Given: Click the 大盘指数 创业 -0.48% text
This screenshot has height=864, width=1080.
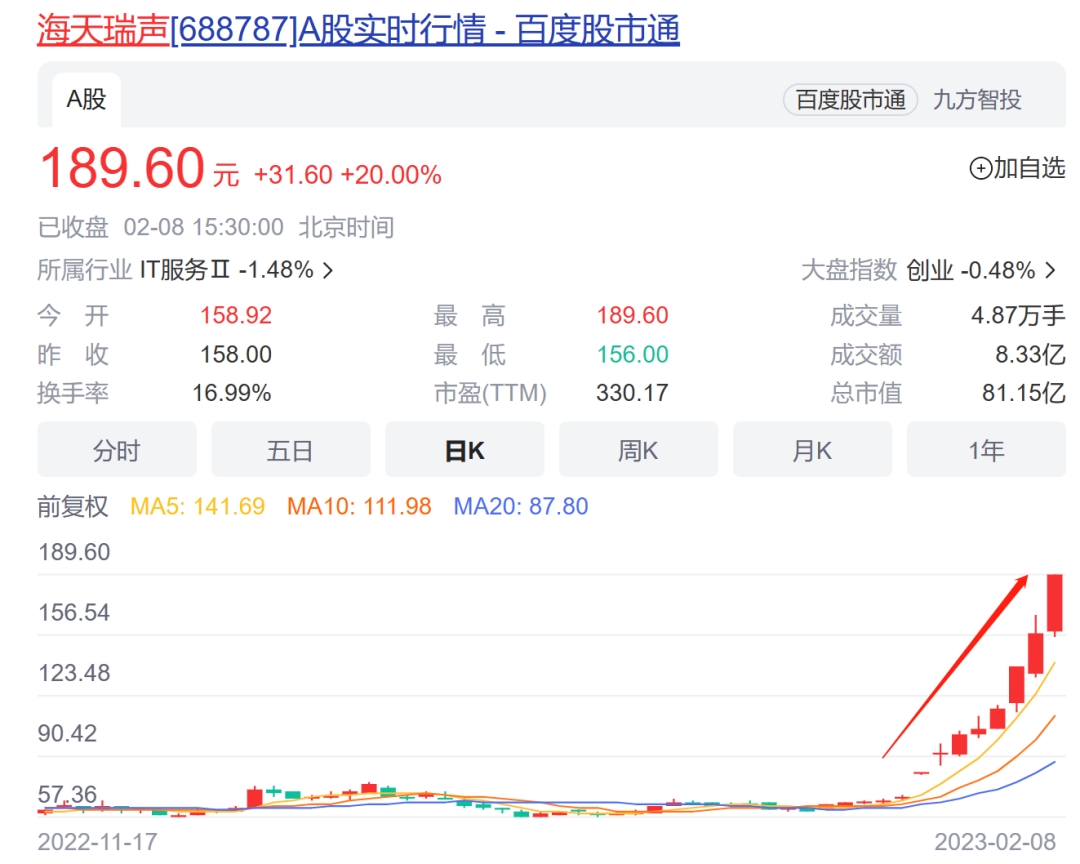Looking at the screenshot, I should pyautogui.click(x=918, y=270).
